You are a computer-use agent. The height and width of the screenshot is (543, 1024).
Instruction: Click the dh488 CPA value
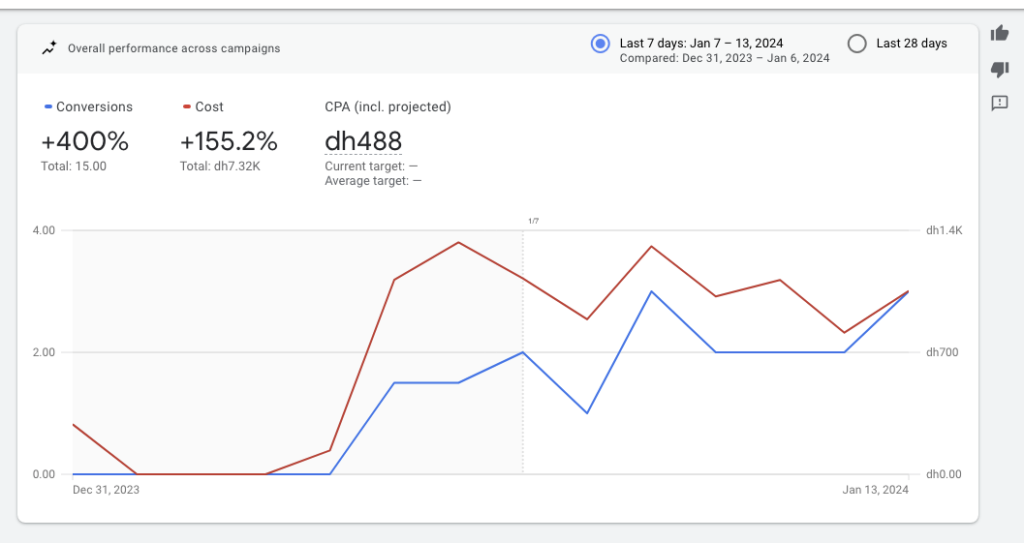(x=363, y=141)
